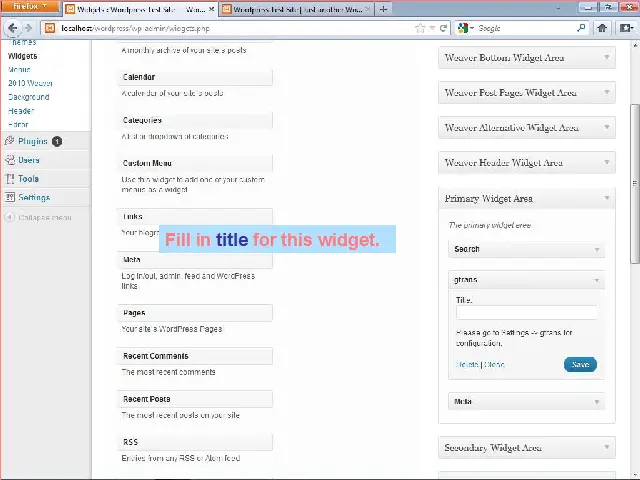640x480 pixels.
Task: Click the Plugins menu icon in sidebar
Action: 9,141
